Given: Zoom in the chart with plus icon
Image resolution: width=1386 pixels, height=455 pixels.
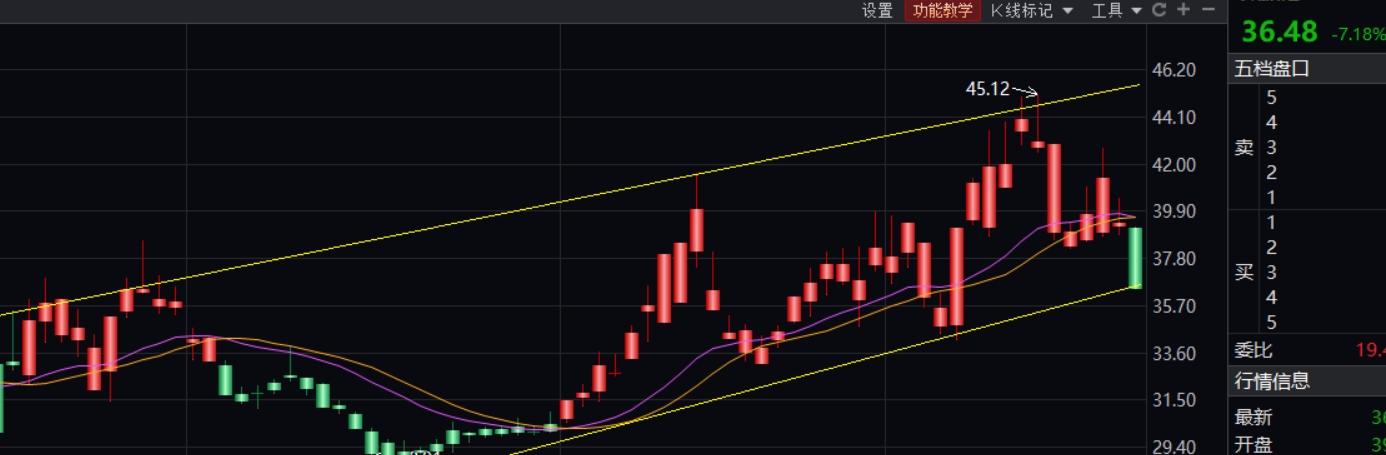Looking at the screenshot, I should [1184, 10].
